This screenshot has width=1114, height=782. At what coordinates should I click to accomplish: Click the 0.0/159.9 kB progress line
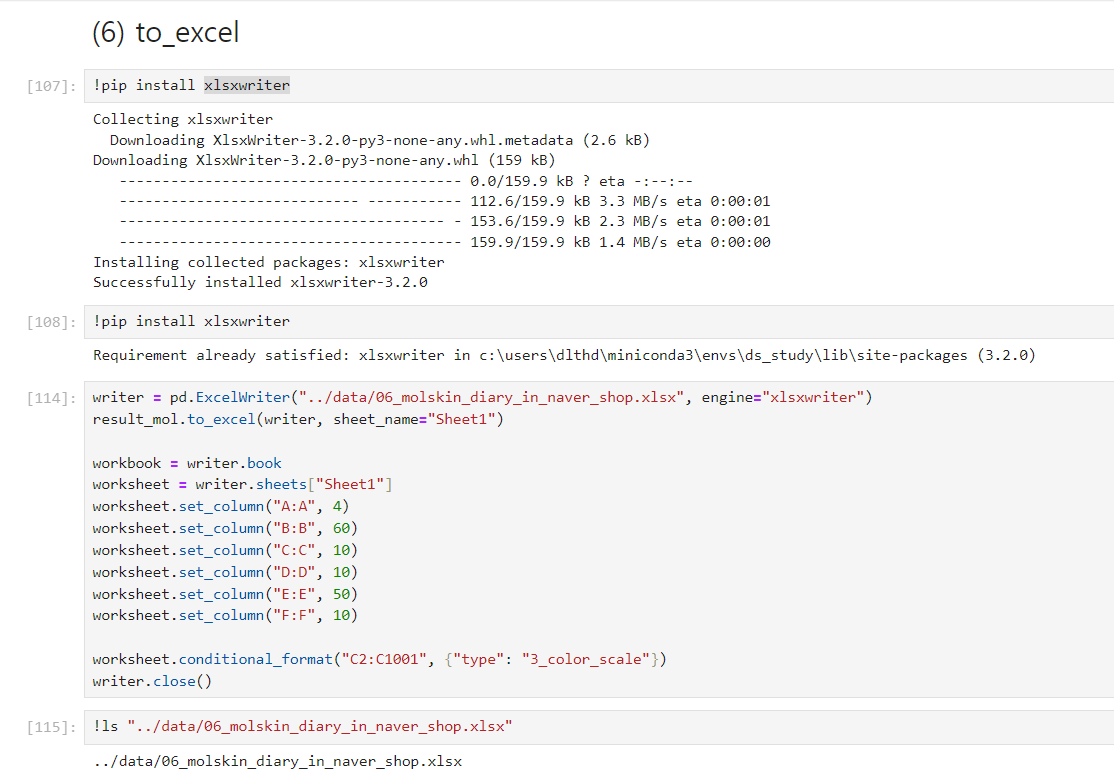click(x=406, y=181)
